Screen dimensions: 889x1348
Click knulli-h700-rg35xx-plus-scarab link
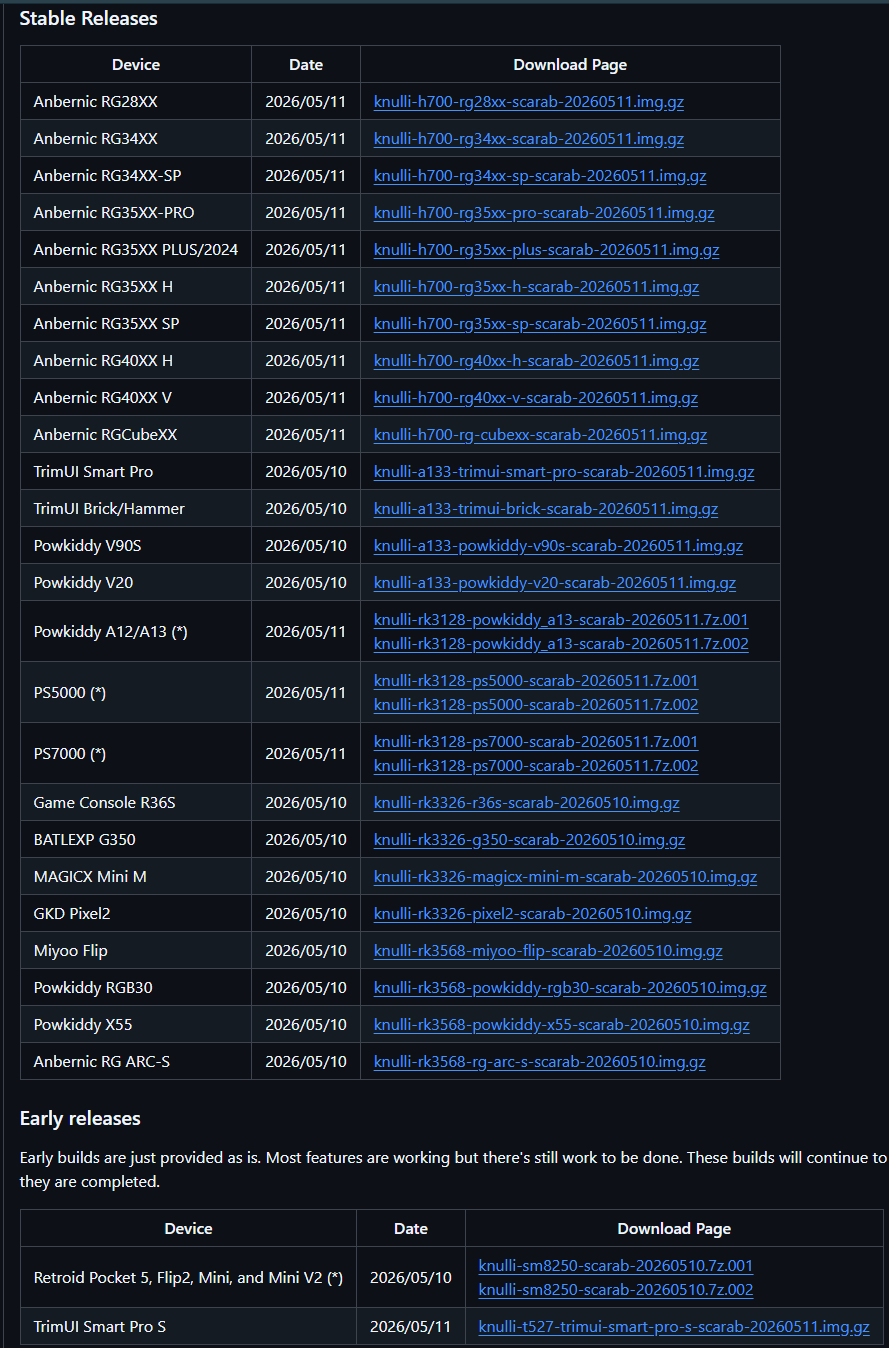[547, 249]
